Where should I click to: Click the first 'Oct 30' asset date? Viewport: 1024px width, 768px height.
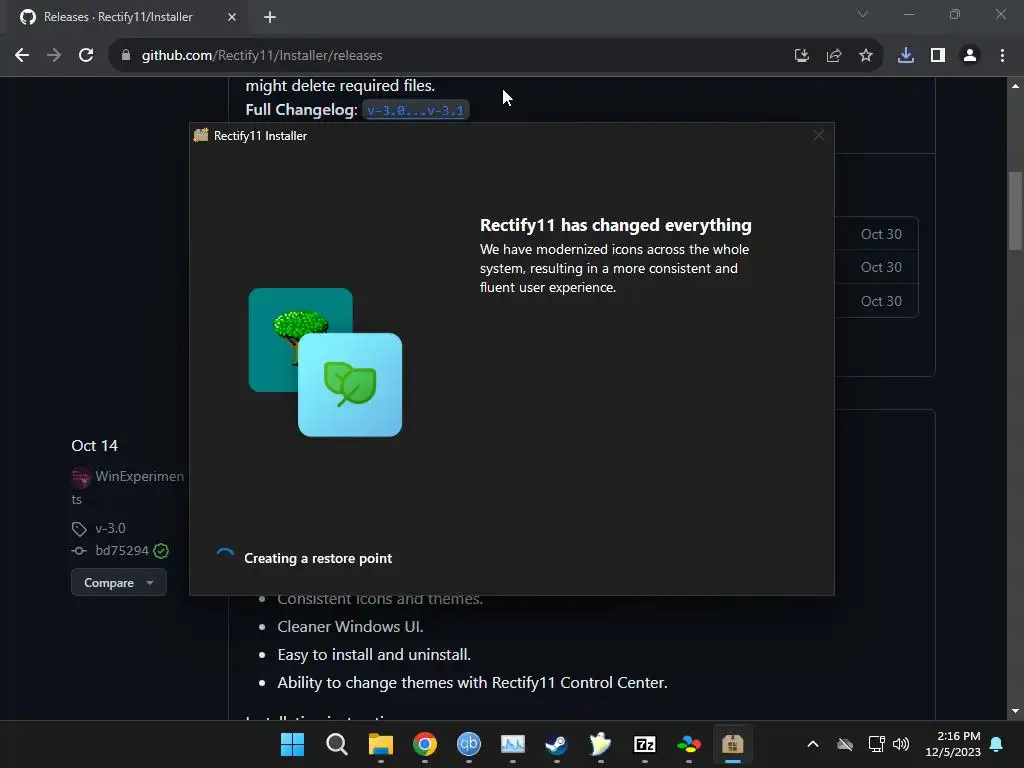[x=881, y=234]
